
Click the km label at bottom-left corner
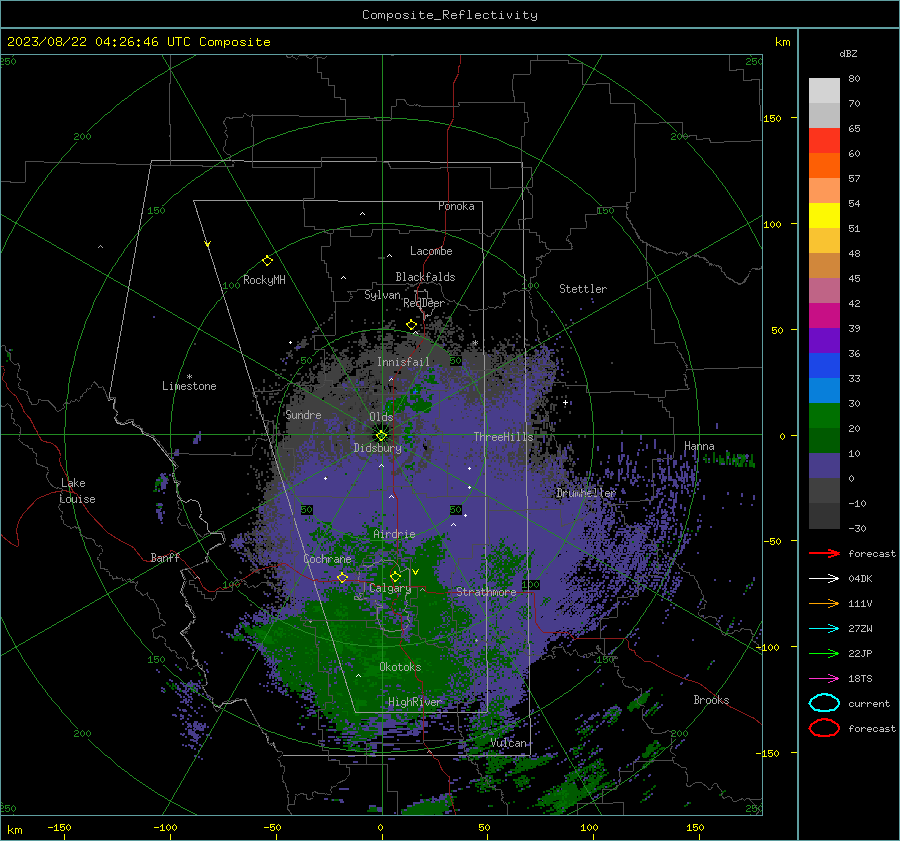(14, 830)
